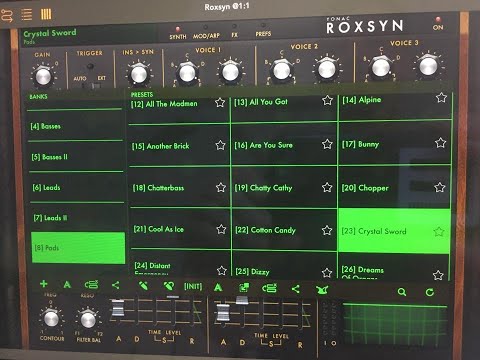Screen dimensions: 480x360
Task: Click the GAIN knob
Action: (x=43, y=76)
